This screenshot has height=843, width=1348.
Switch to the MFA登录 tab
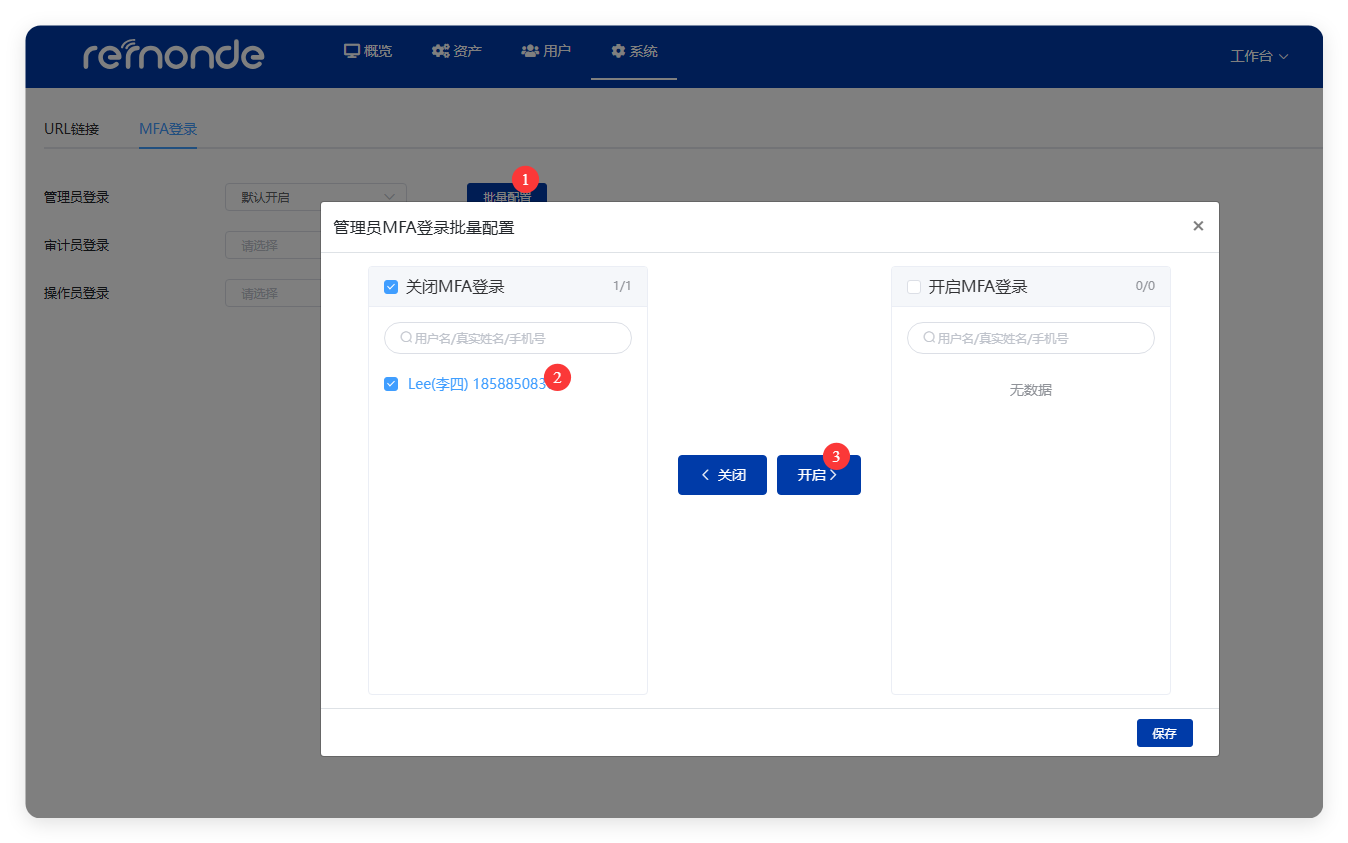[x=167, y=128]
